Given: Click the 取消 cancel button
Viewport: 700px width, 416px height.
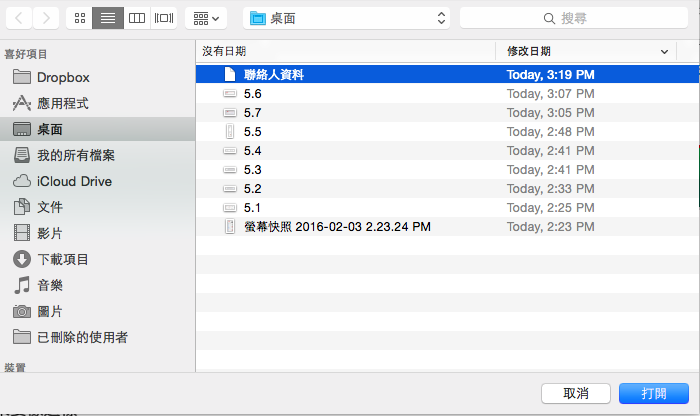Looking at the screenshot, I should click(575, 393).
